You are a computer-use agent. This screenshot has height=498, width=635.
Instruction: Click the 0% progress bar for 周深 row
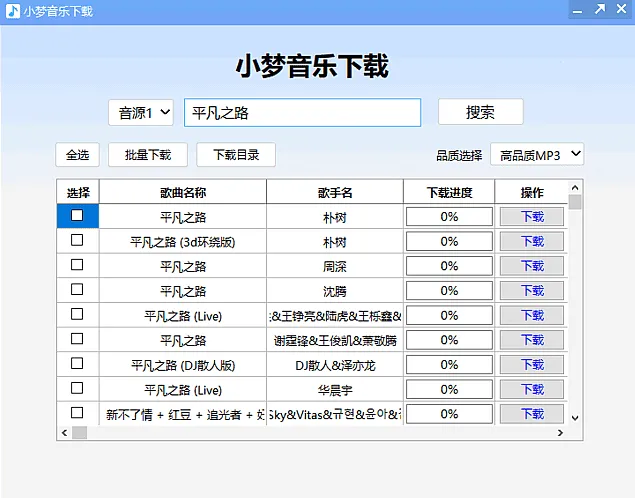[449, 266]
